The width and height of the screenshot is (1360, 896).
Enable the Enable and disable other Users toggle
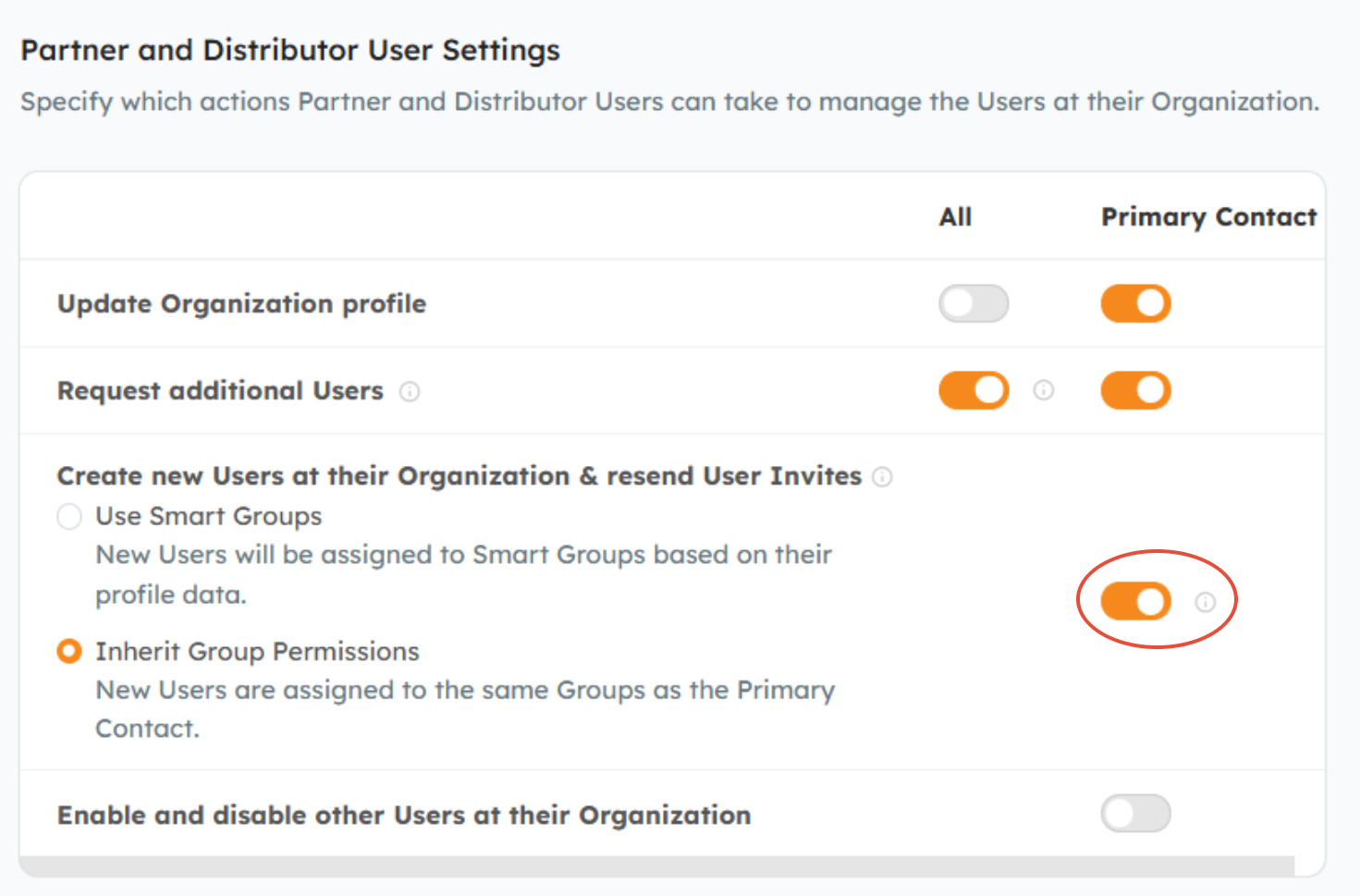[x=1135, y=814]
